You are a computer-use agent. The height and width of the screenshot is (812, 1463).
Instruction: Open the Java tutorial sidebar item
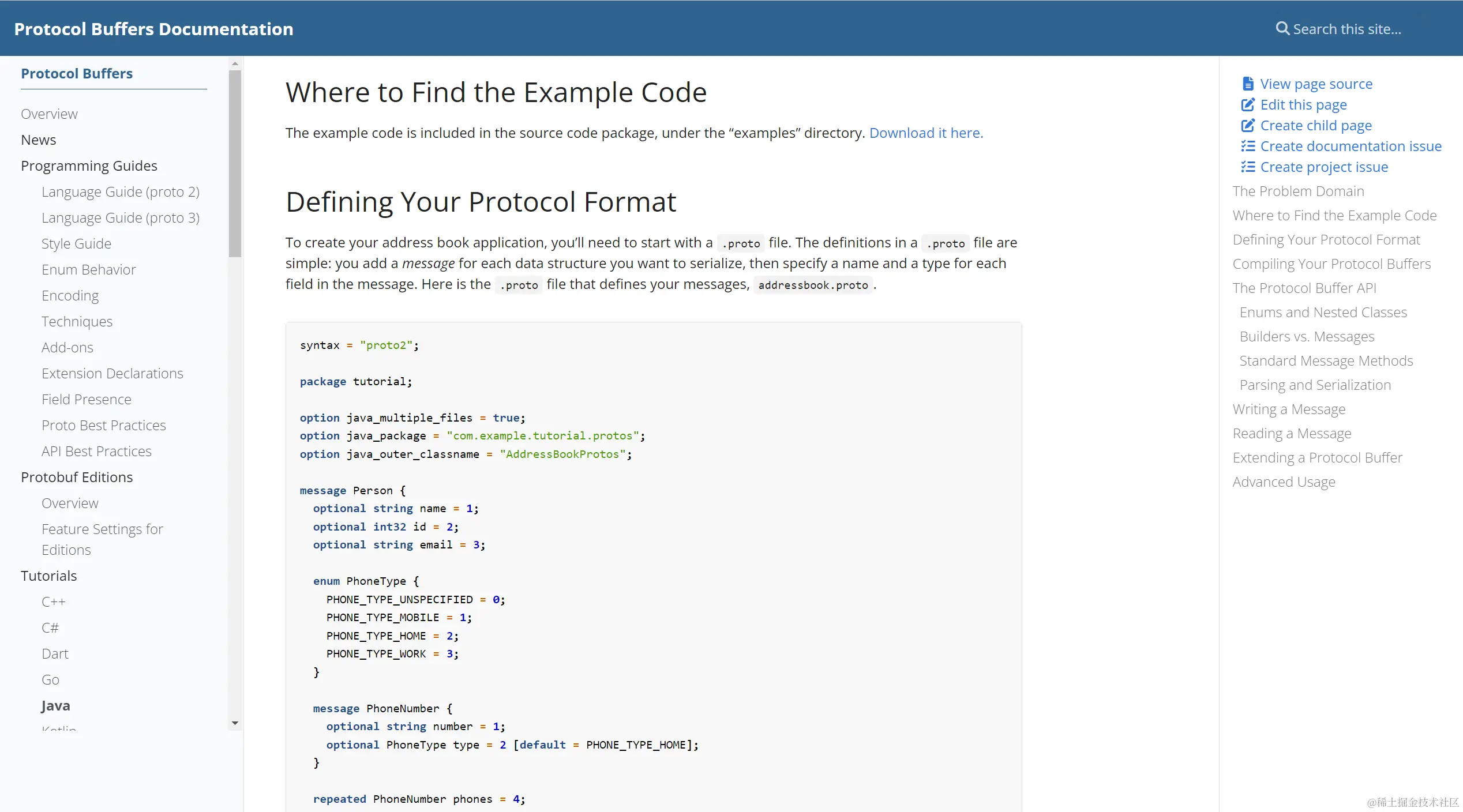pos(55,706)
